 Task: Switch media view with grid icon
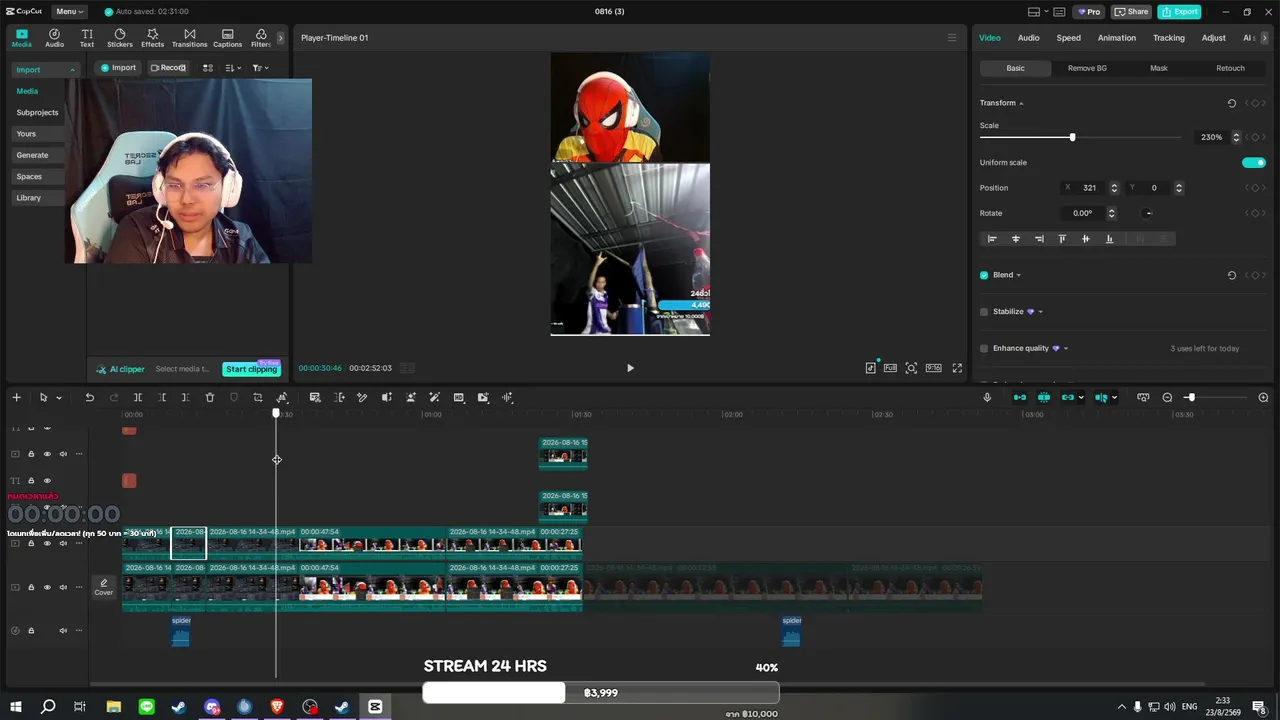208,68
